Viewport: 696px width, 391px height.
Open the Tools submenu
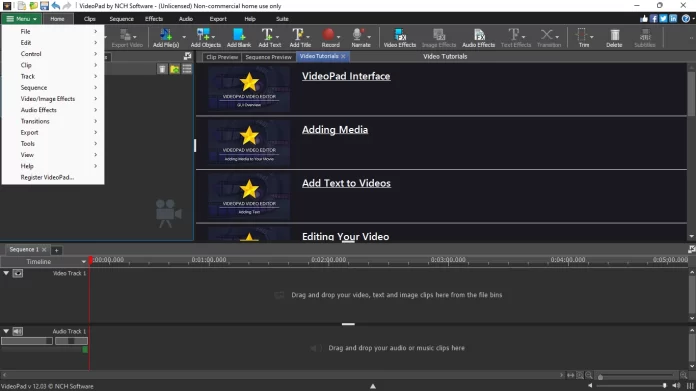[x=53, y=143]
